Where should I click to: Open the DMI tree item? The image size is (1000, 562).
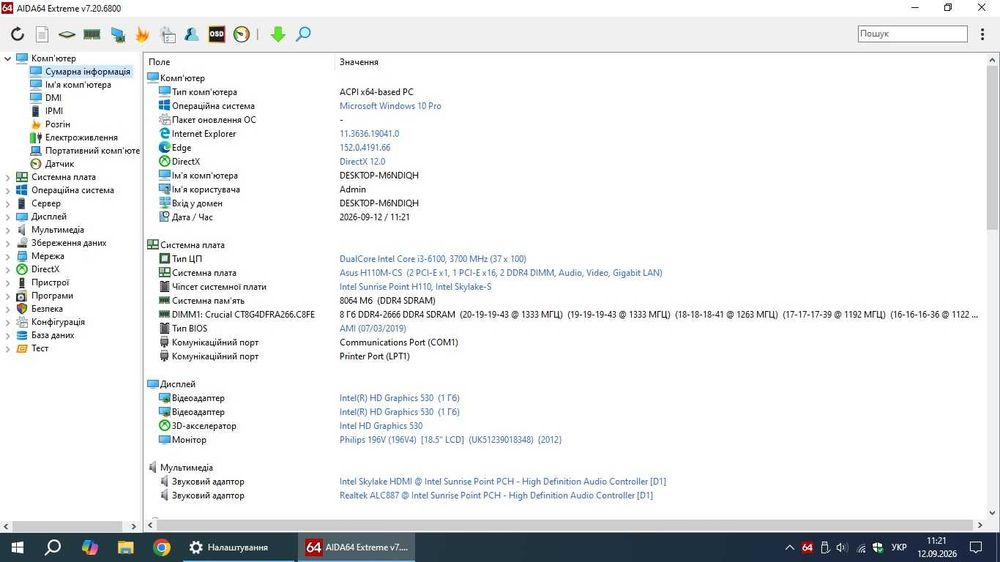(x=53, y=98)
